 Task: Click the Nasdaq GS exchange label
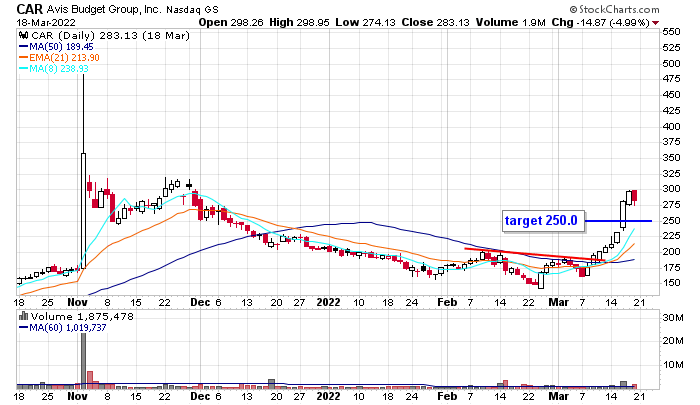pyautogui.click(x=192, y=9)
